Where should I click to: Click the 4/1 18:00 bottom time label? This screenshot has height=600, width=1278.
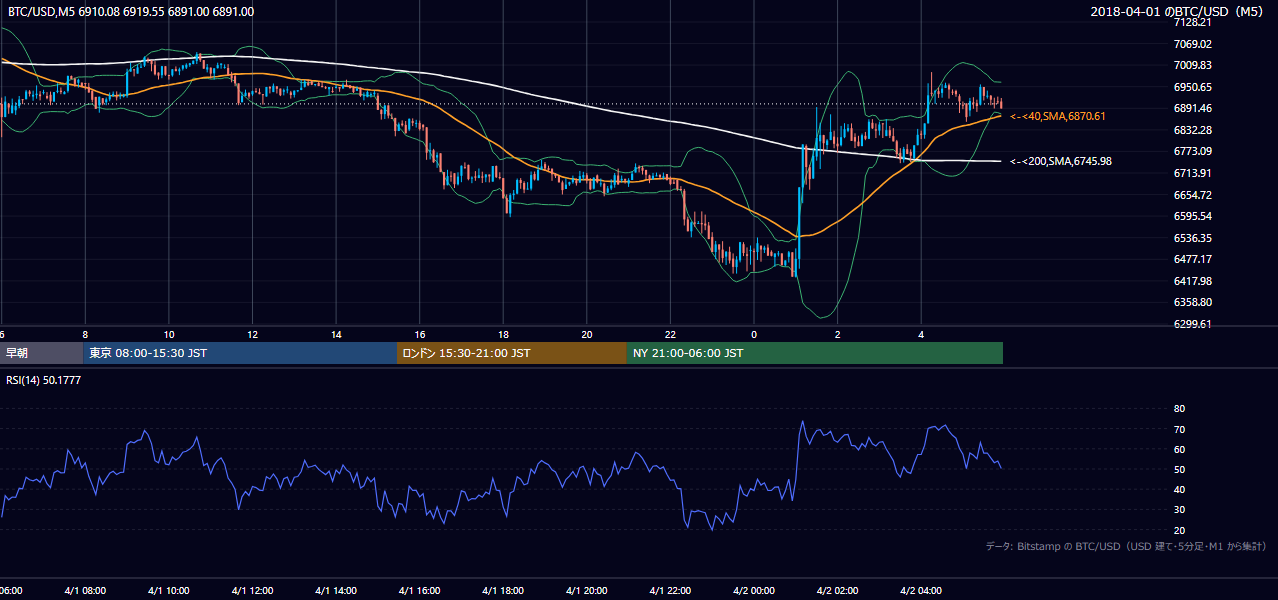point(503,591)
